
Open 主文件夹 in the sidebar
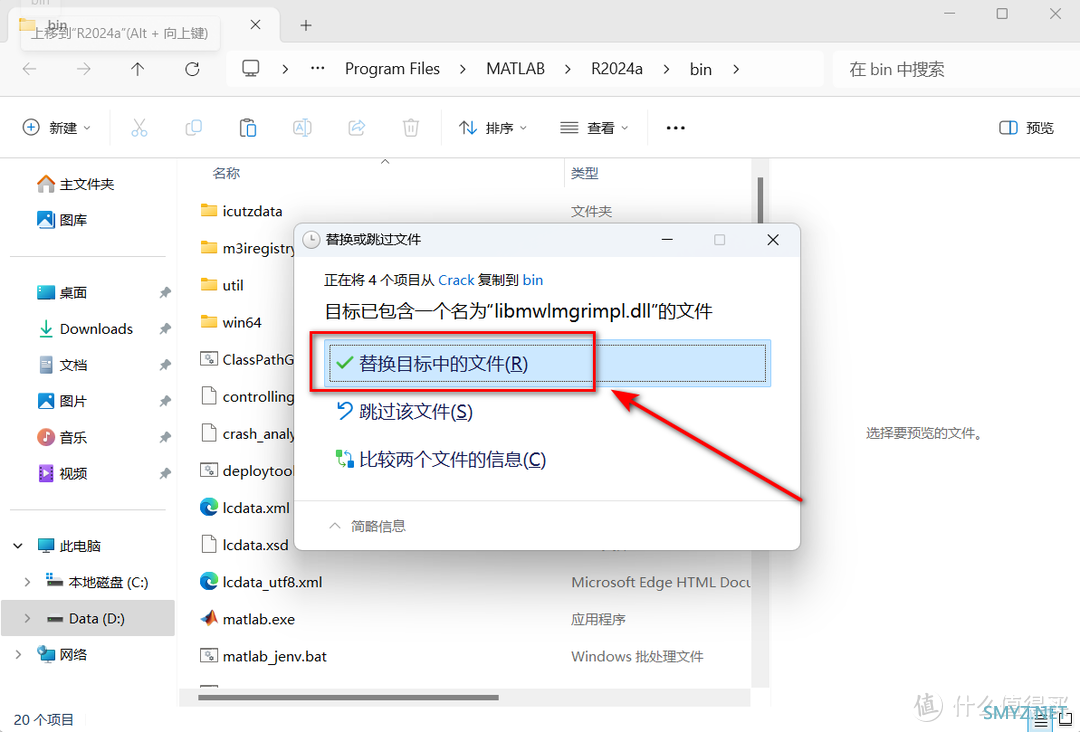(x=75, y=184)
